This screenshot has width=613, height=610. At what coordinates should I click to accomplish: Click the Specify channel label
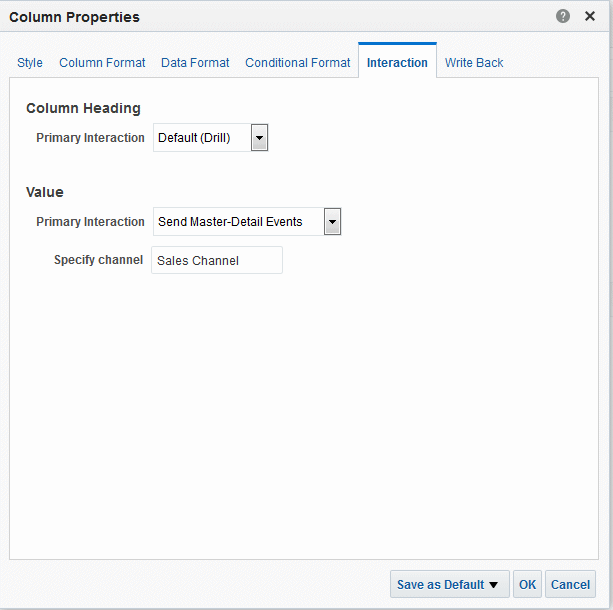[x=98, y=260]
